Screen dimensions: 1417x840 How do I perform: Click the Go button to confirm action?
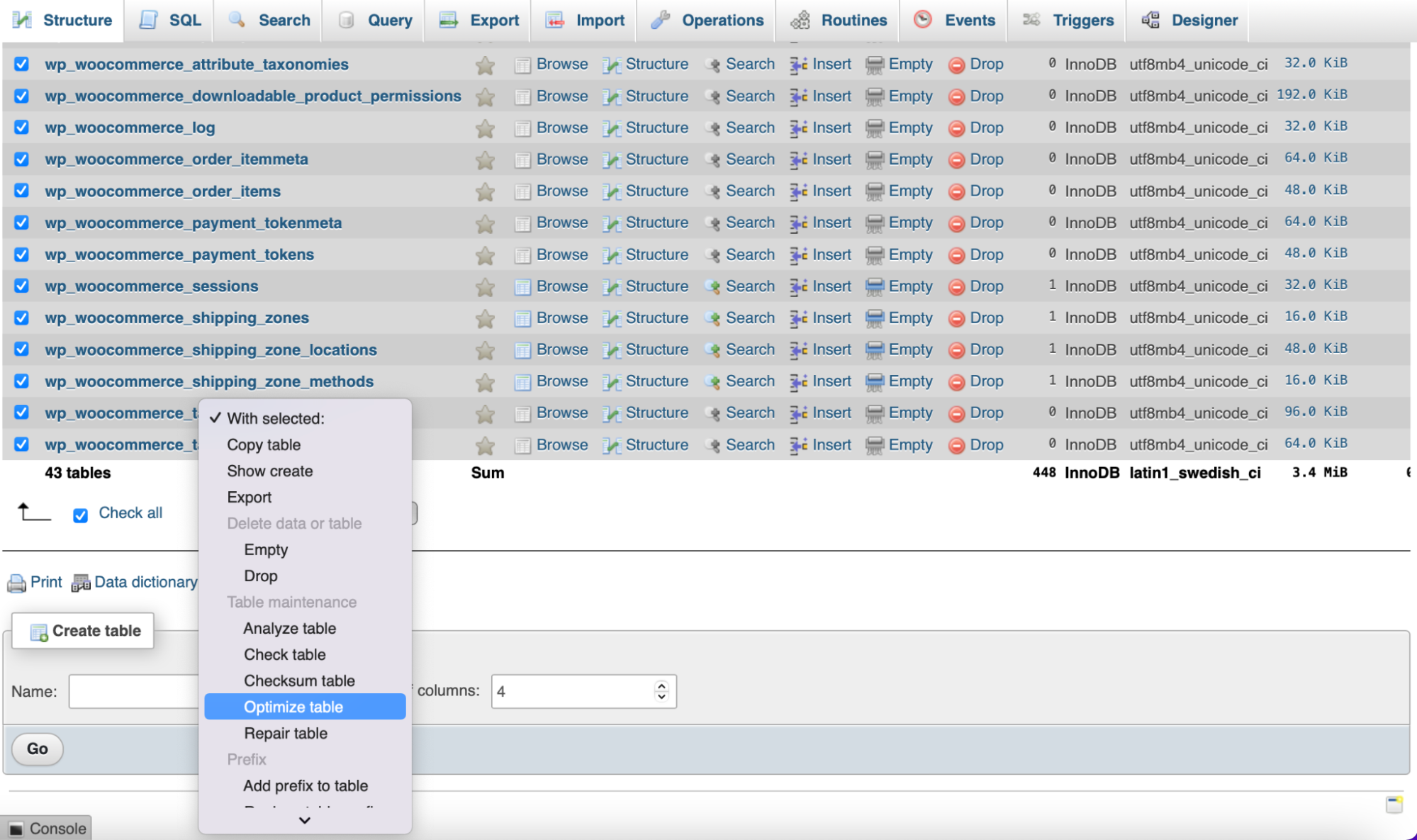[x=37, y=749]
